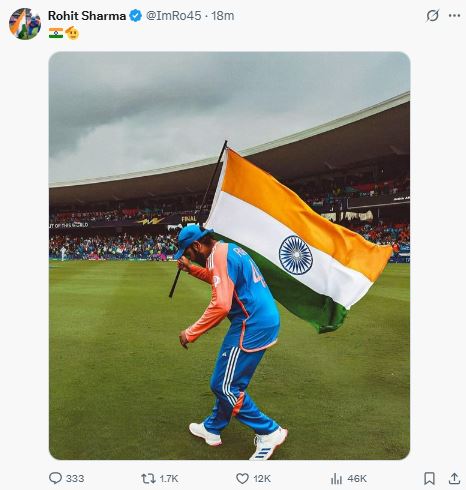Viewport: 466px width, 490px height.
Task: Click the reply icon with 333 replies
Action: pos(55,478)
